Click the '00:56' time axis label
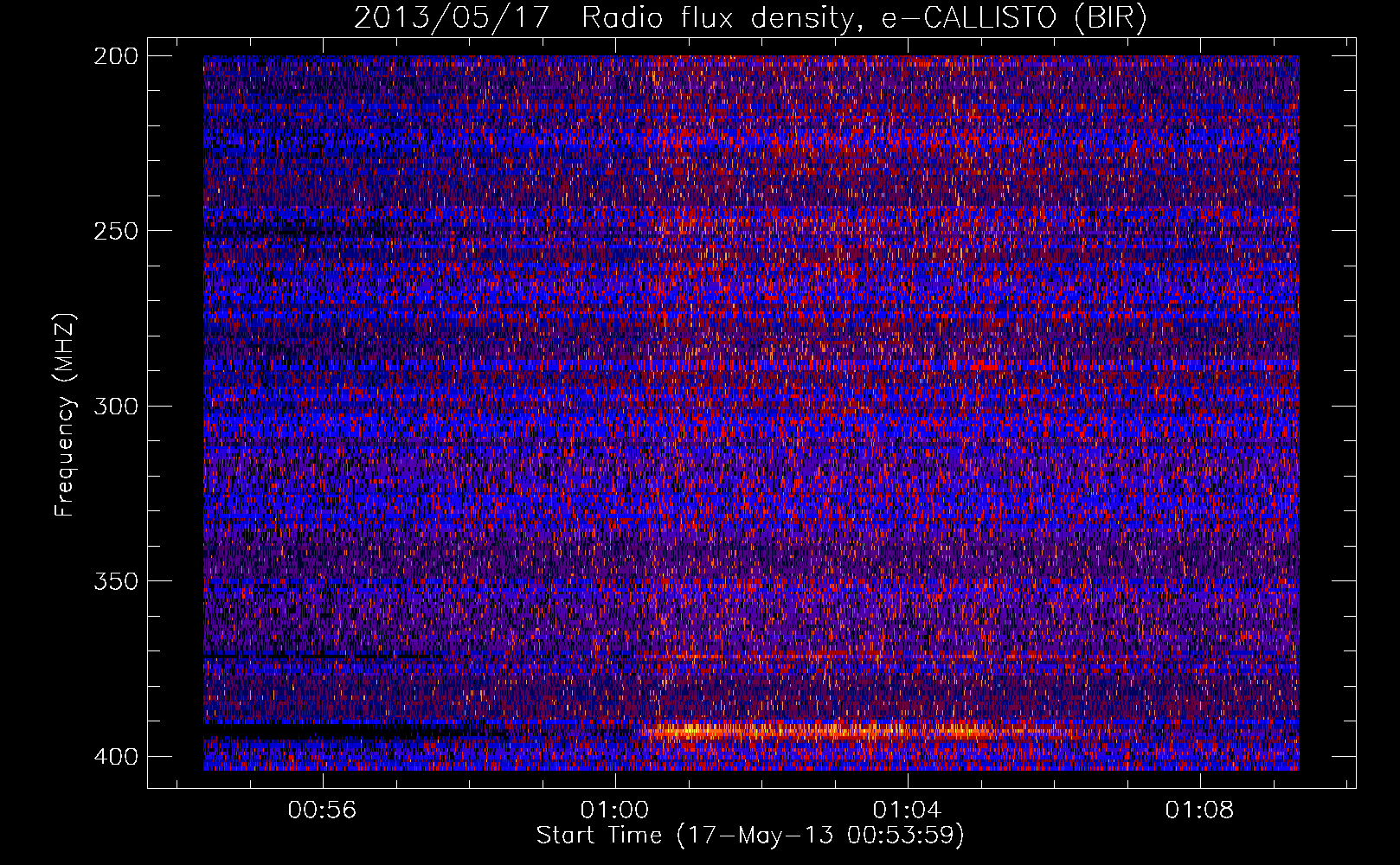Viewport: 1400px width, 865px height. tap(323, 811)
